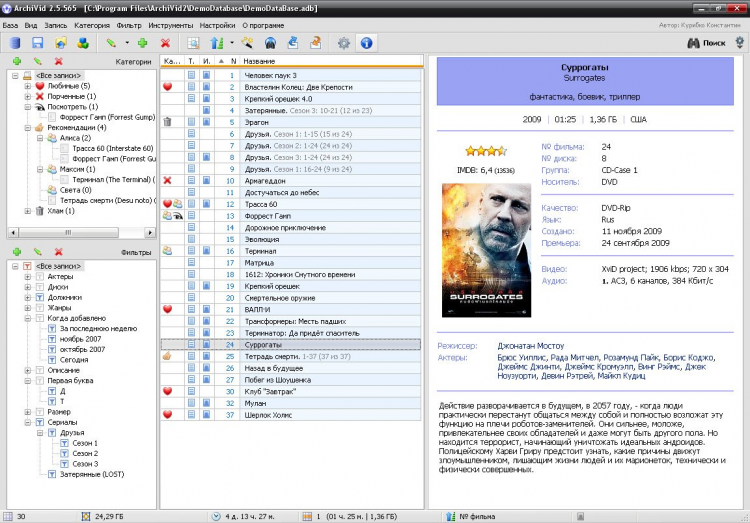Select the Сезон 2 filter item
Image resolution: width=750 pixels, height=523 pixels.
click(85, 453)
